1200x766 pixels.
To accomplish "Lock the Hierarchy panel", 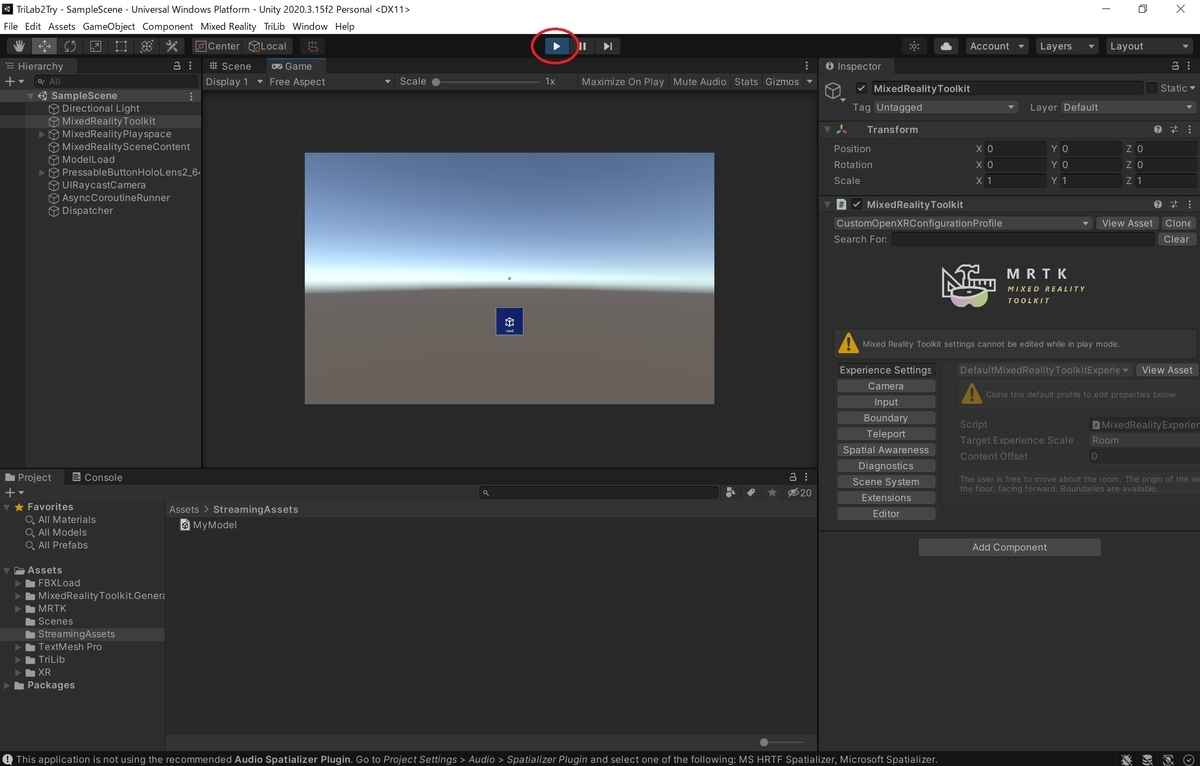I will click(x=179, y=66).
